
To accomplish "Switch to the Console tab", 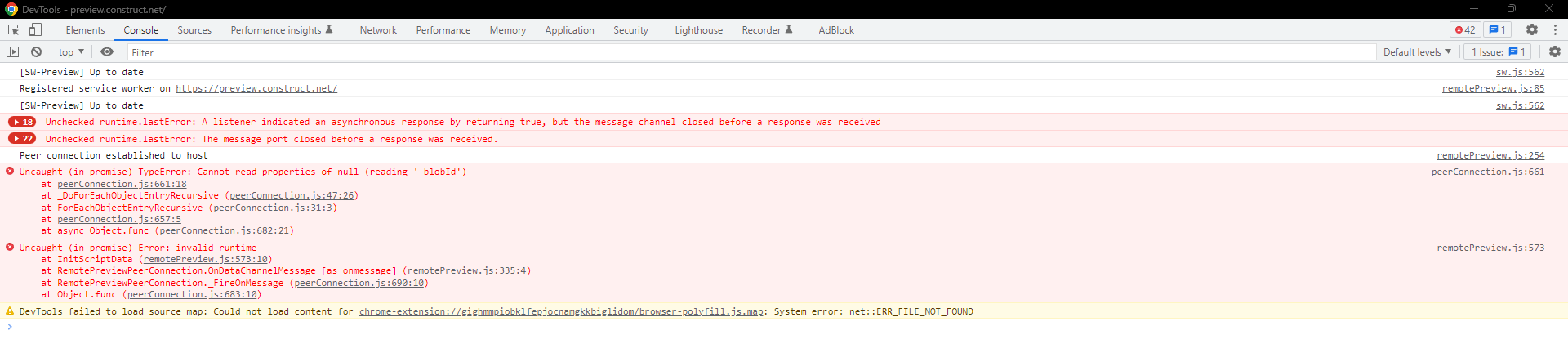I will tap(141, 30).
